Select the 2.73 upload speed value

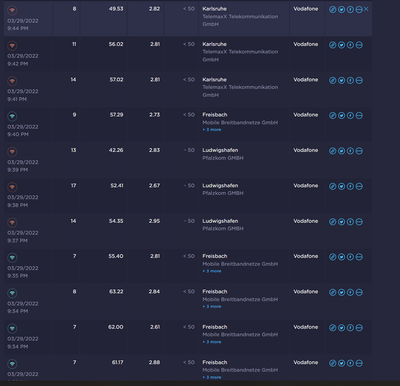point(154,115)
